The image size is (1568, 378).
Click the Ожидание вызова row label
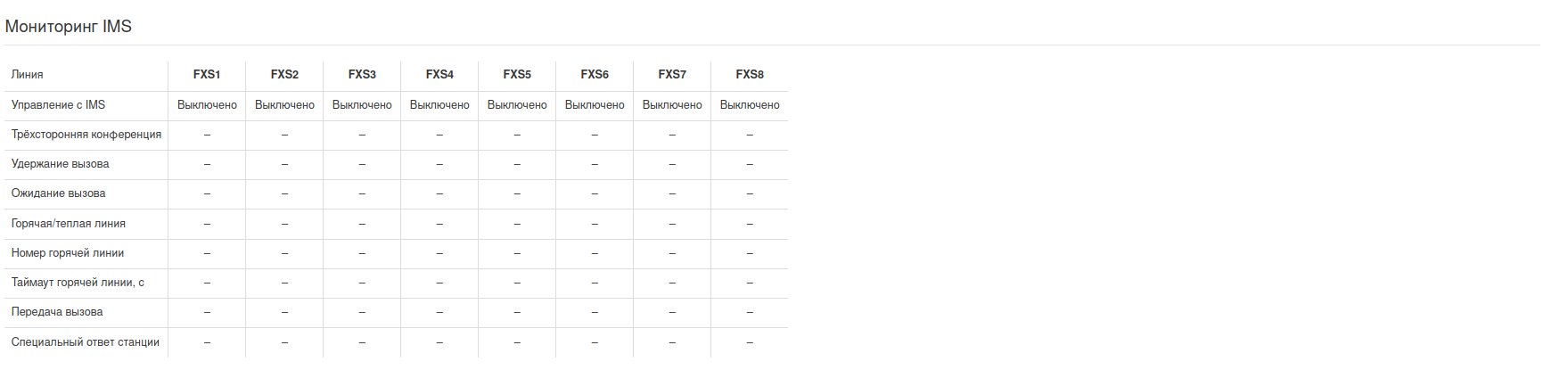(59, 193)
